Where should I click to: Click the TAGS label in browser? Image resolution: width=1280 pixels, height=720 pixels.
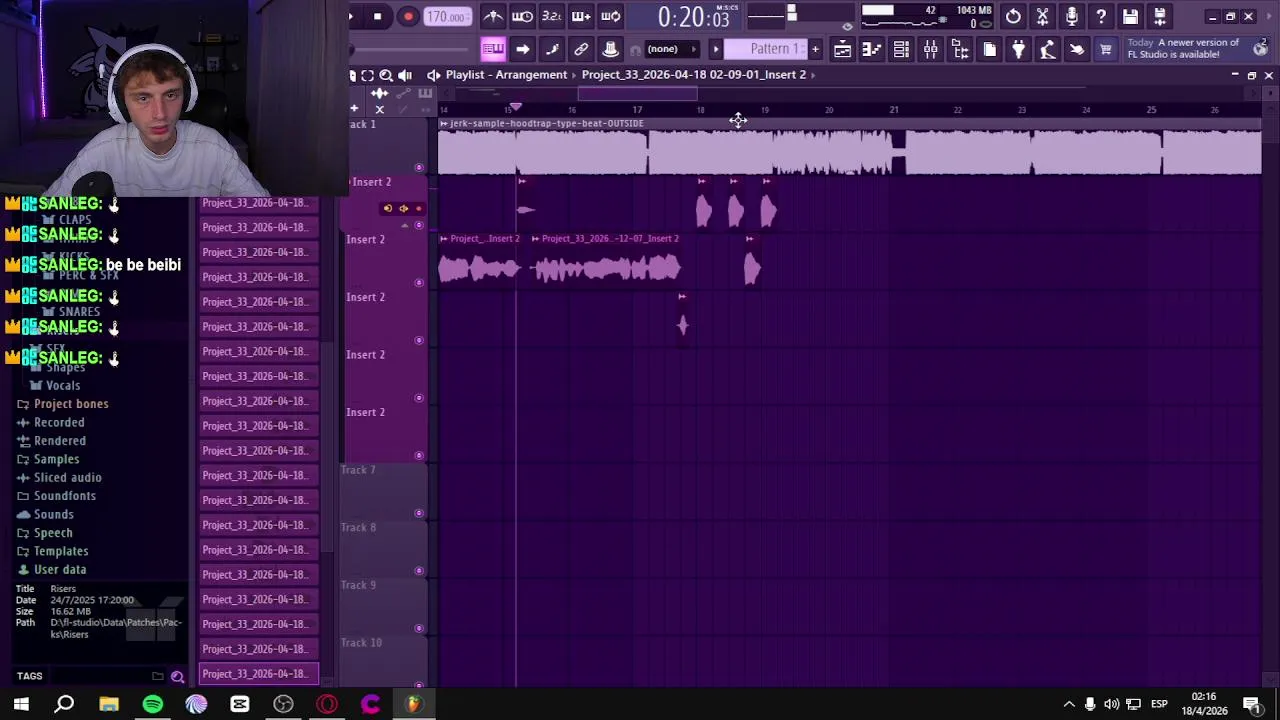pos(29,676)
